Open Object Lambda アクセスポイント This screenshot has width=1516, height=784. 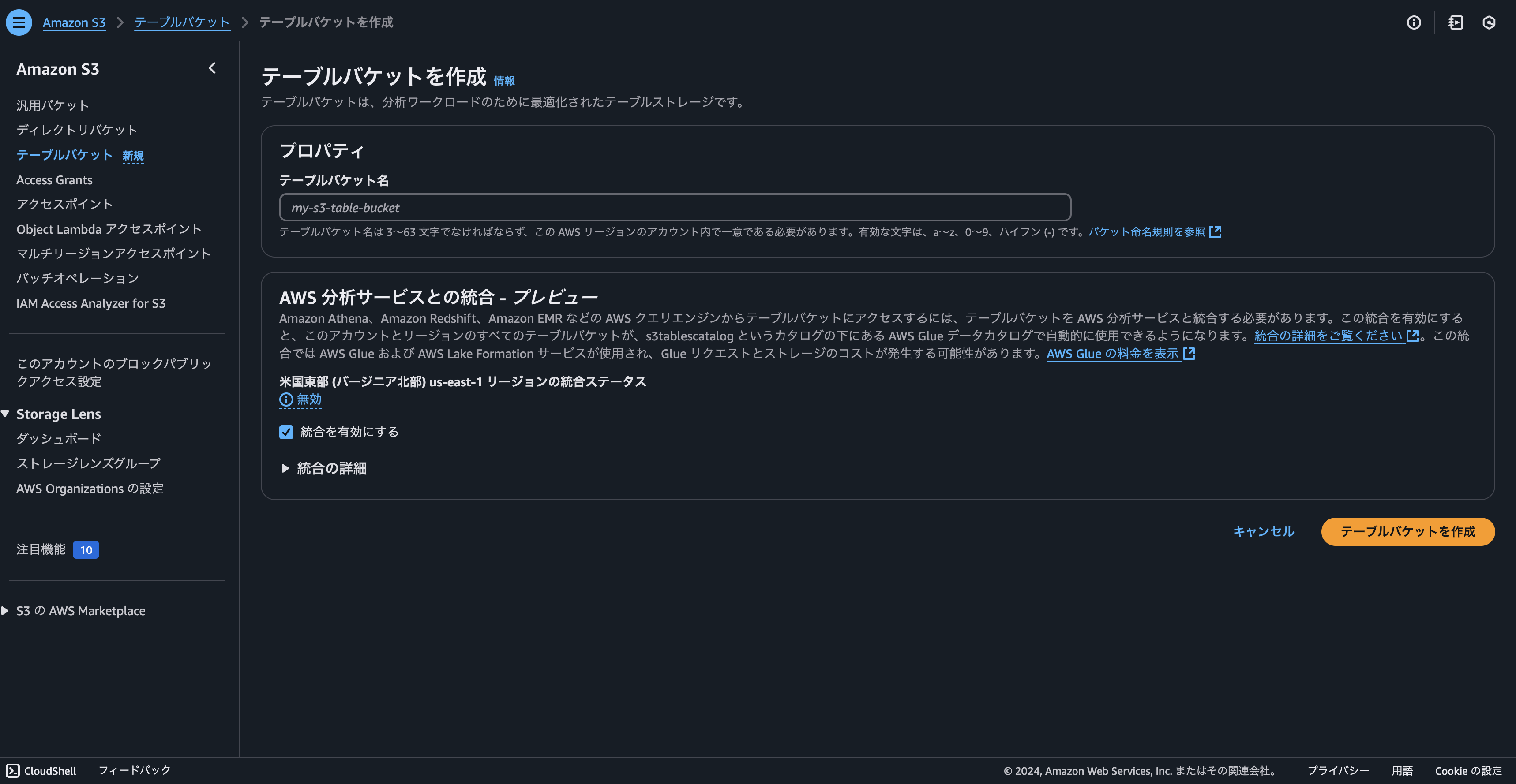109,229
